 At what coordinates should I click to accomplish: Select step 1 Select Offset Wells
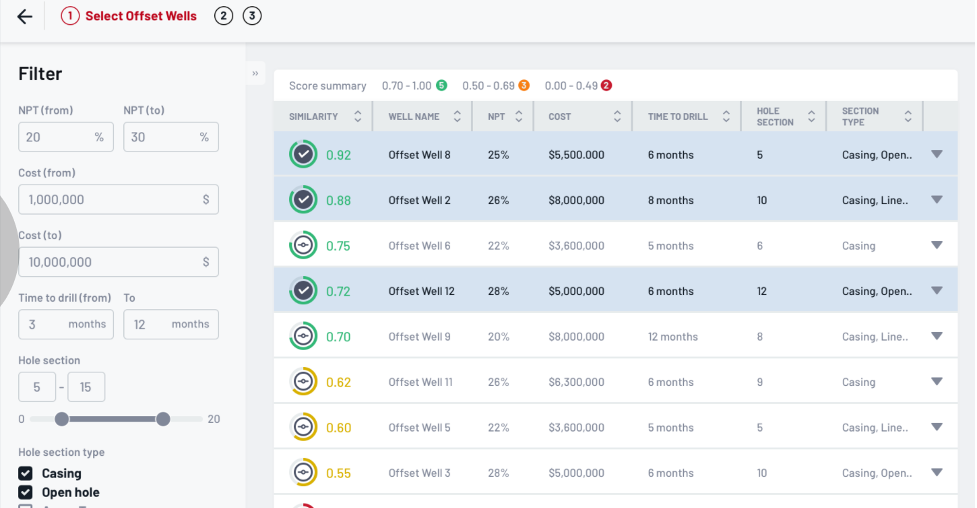tap(129, 16)
